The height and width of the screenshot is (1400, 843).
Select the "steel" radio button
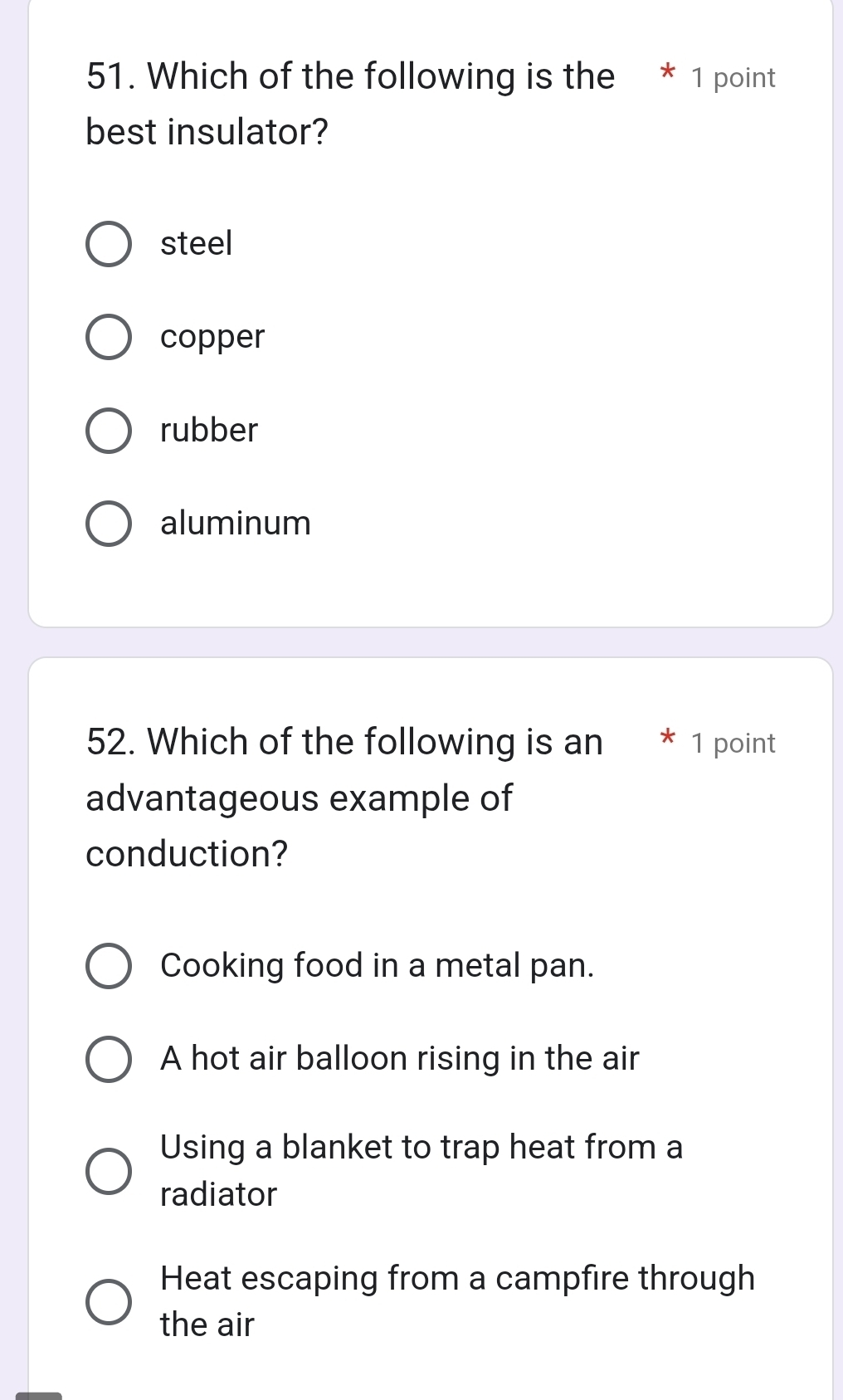pyautogui.click(x=109, y=244)
